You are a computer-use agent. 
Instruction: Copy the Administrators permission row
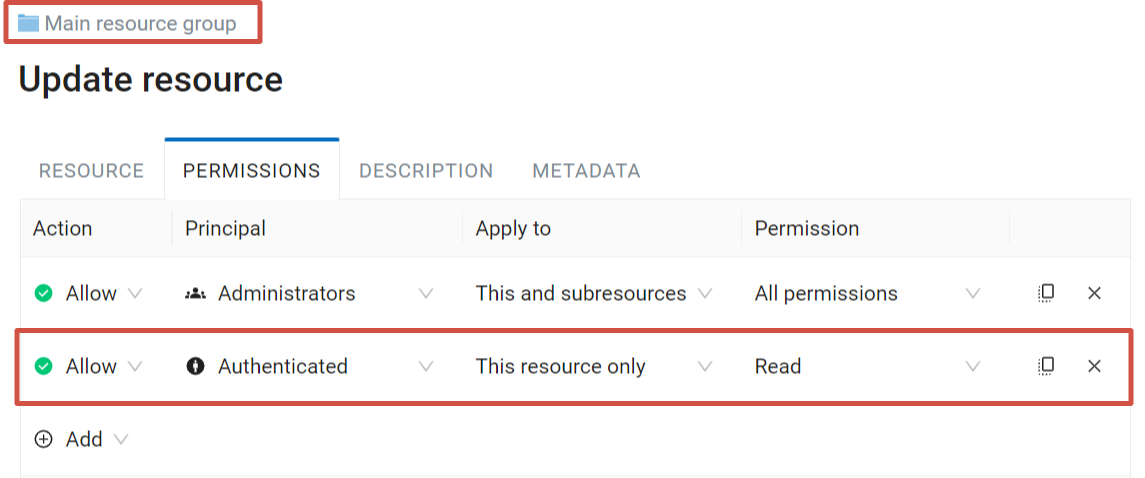tap(1046, 293)
